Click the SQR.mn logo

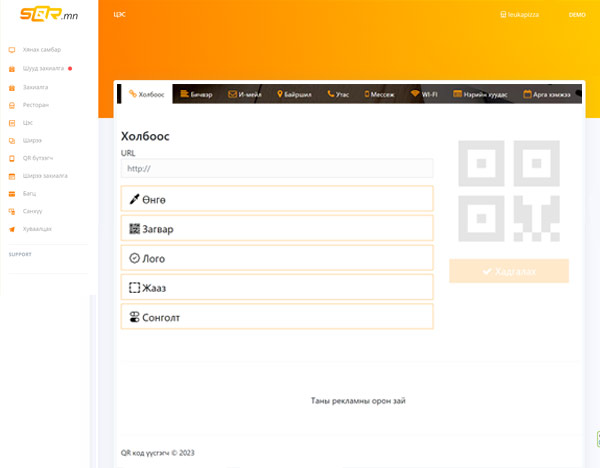pyautogui.click(x=35, y=15)
